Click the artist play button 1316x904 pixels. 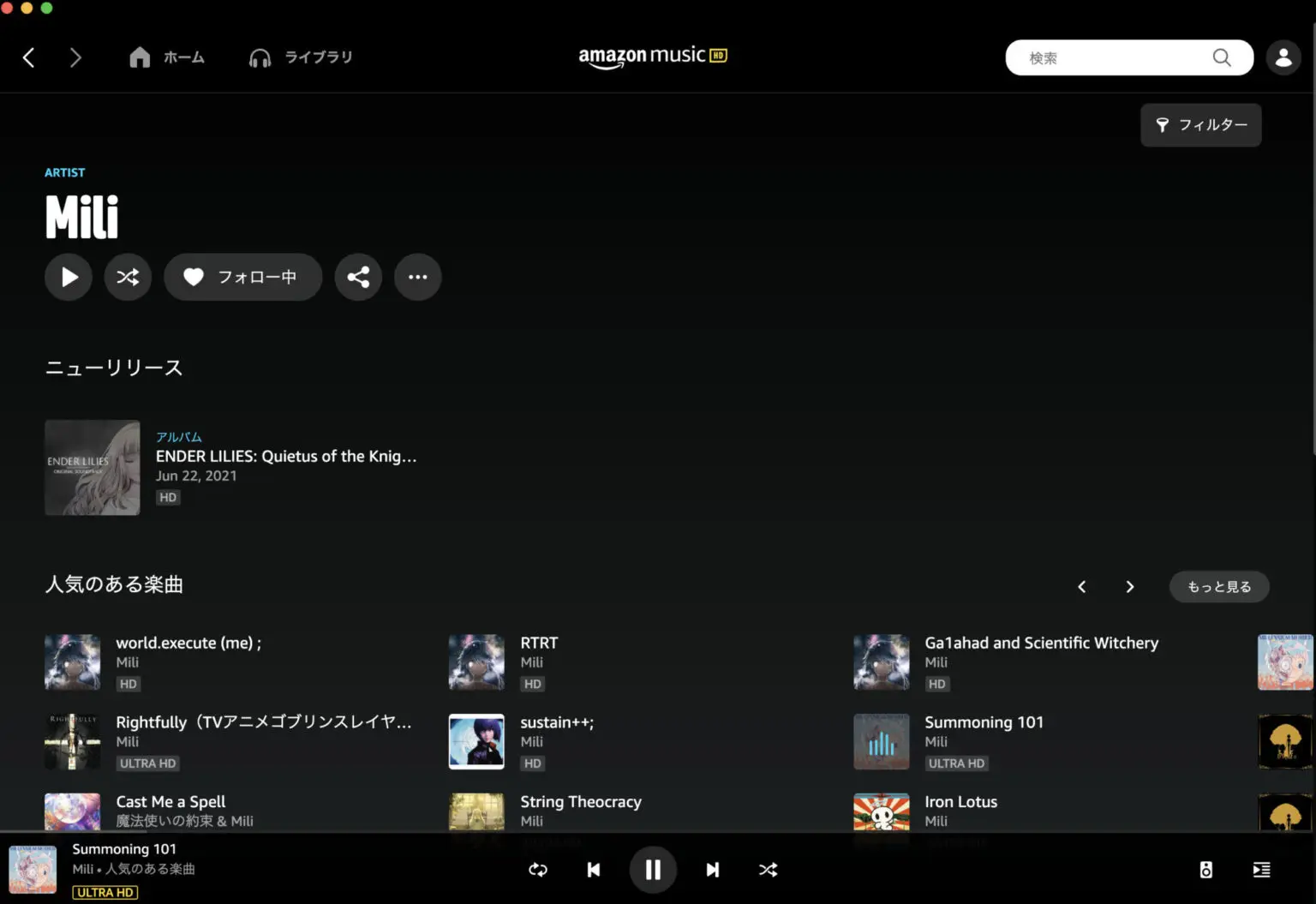pyautogui.click(x=69, y=277)
